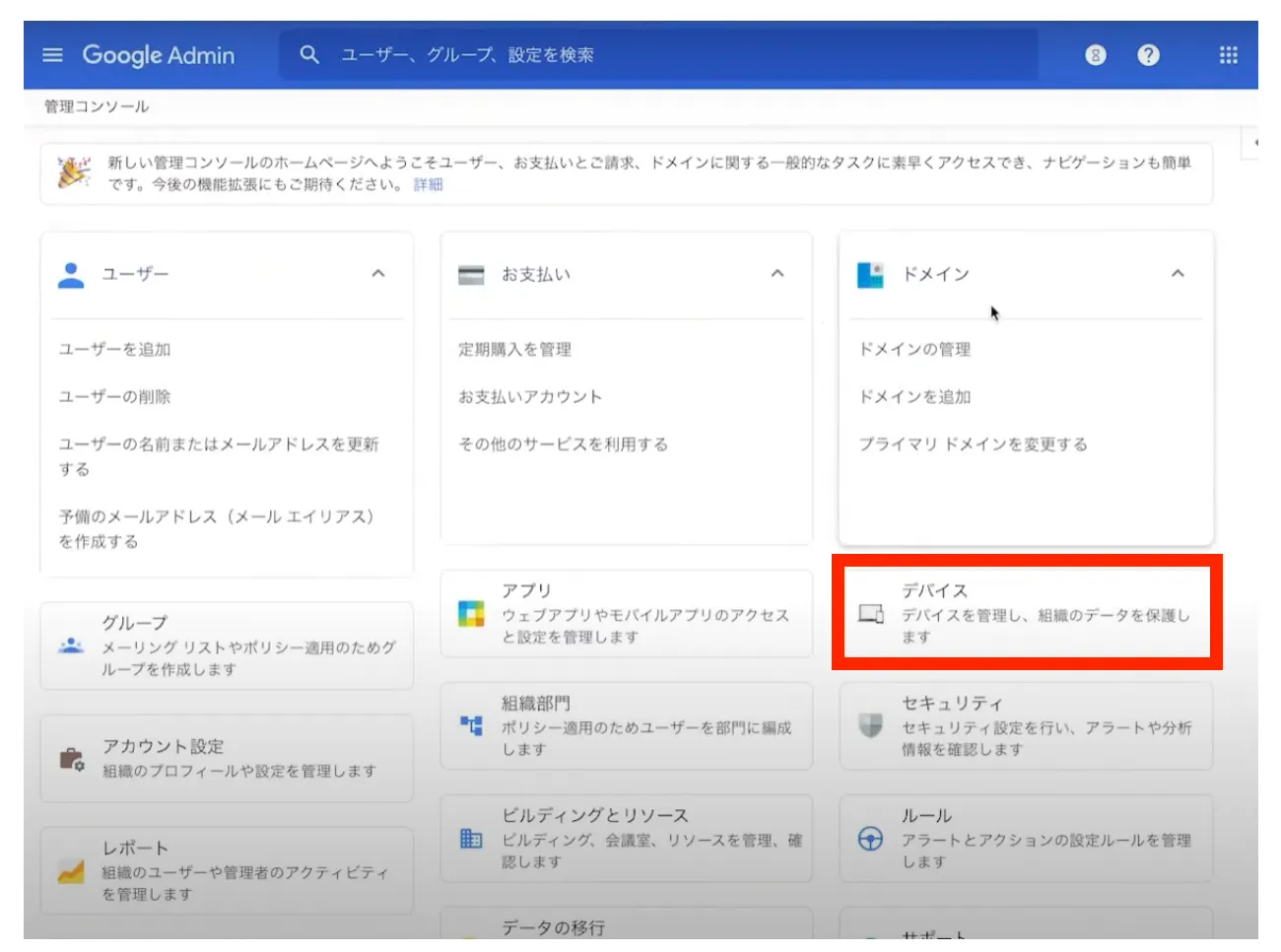Select ドメインを追加

pyautogui.click(x=914, y=396)
